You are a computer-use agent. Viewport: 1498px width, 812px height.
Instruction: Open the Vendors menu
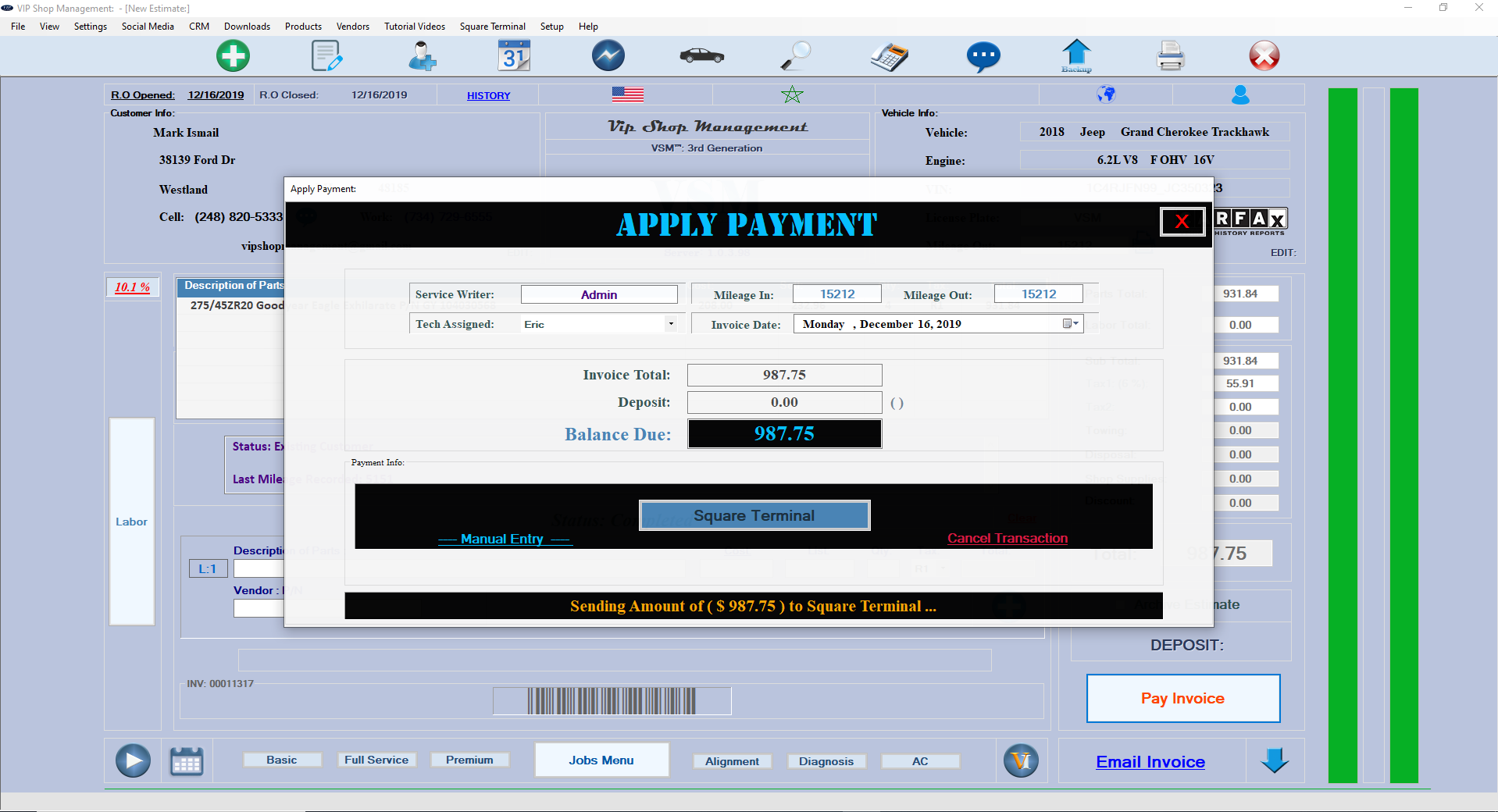pos(352,27)
